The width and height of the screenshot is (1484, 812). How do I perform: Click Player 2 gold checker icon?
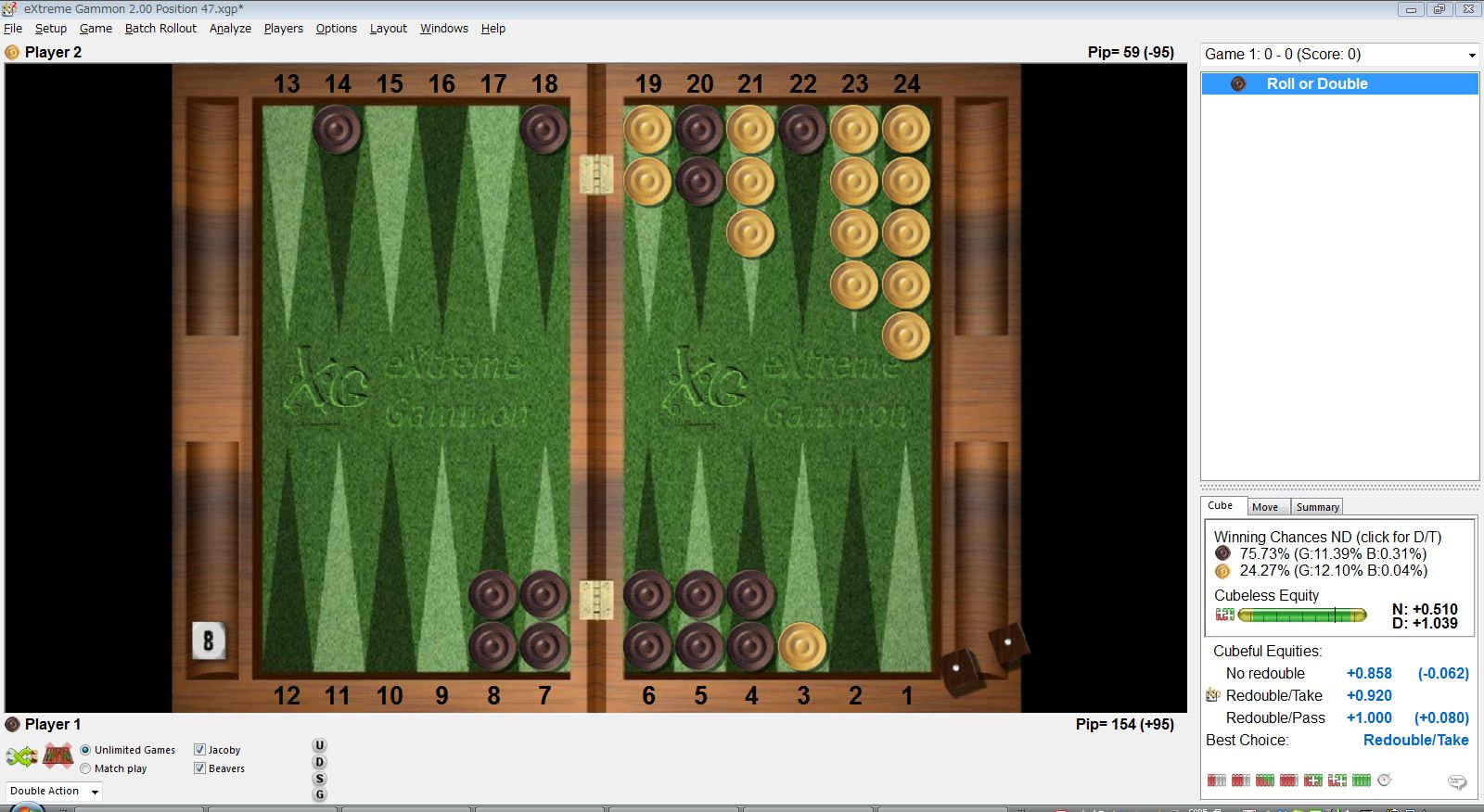12,53
